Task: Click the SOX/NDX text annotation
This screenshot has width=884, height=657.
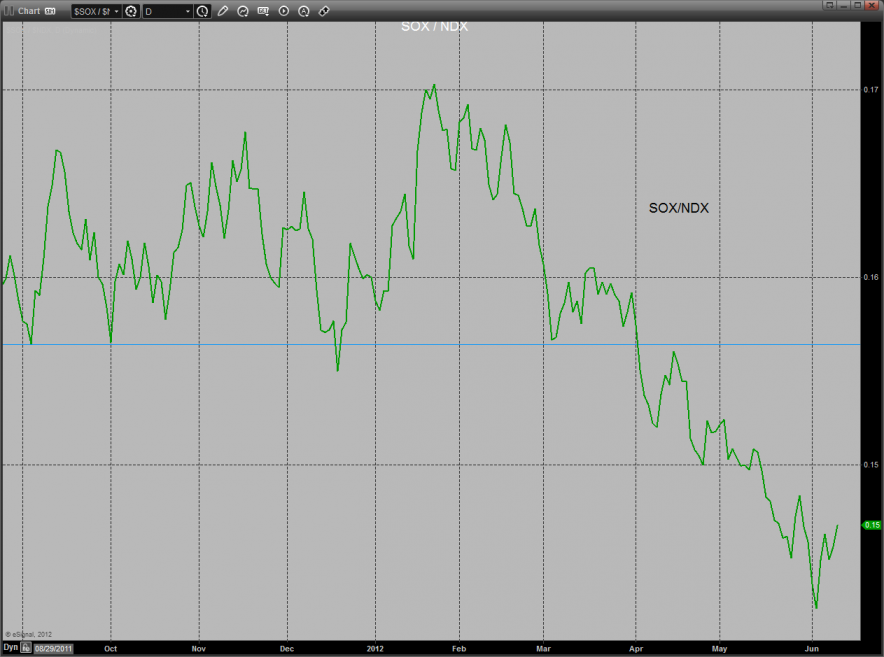Action: 678,208
